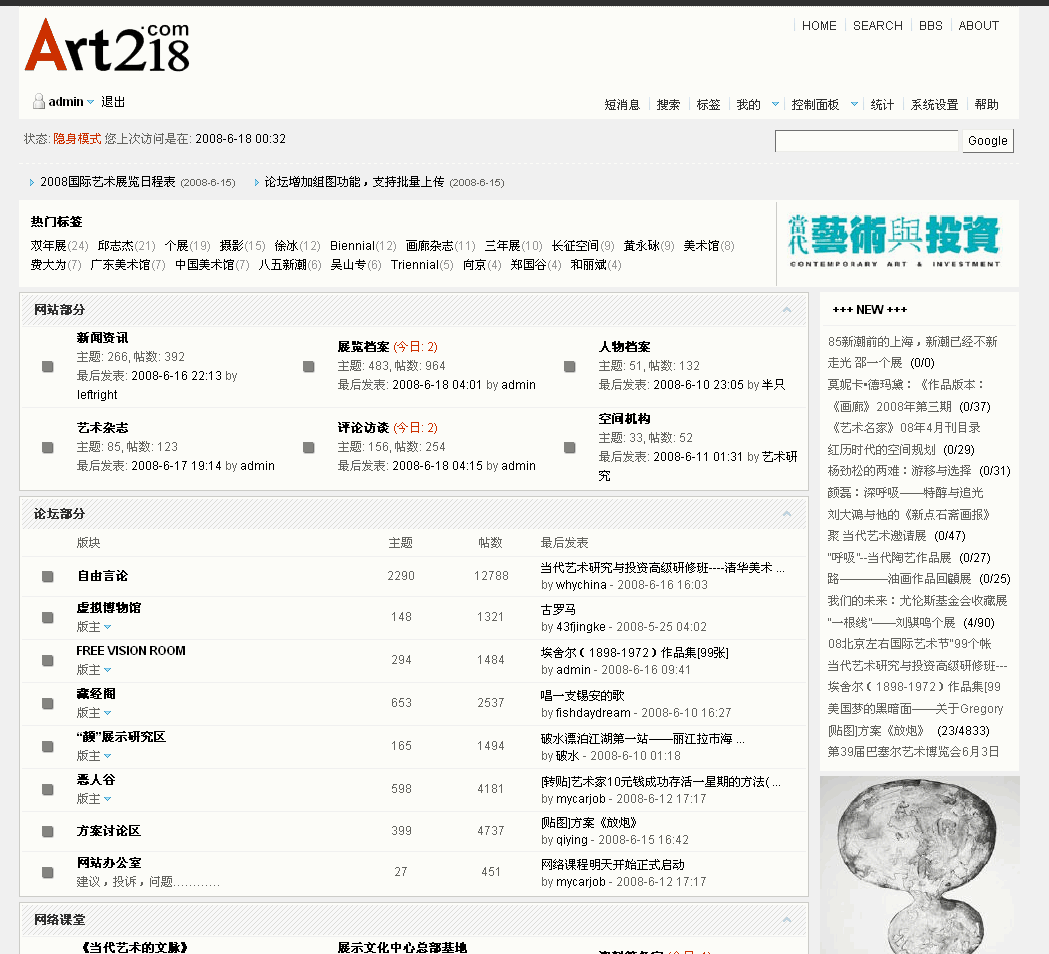
Task: Click the status icon for 虚拟博物馆 forum
Action: 47,617
